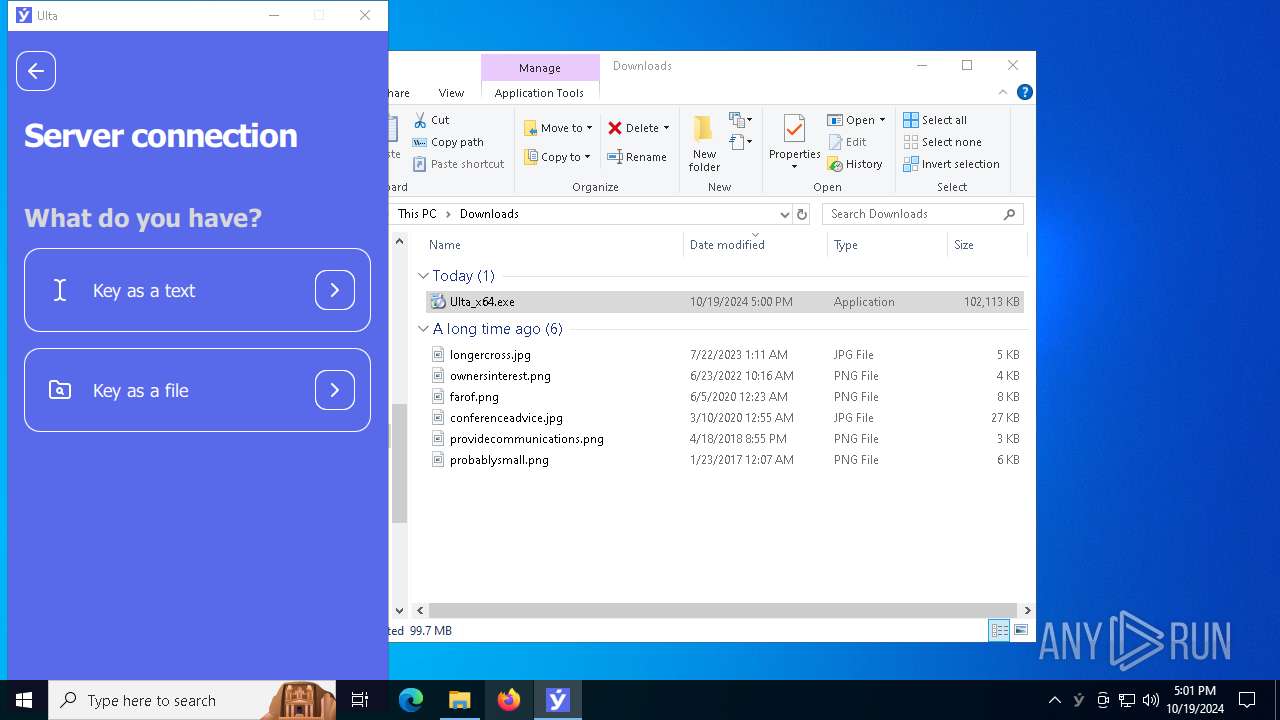This screenshot has width=1280, height=720.
Task: Open File Explorer from taskbar
Action: pos(459,700)
